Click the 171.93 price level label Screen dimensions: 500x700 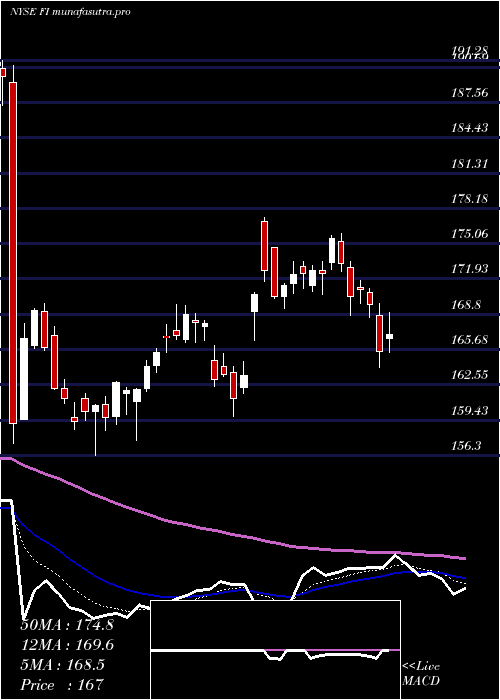coord(469,269)
